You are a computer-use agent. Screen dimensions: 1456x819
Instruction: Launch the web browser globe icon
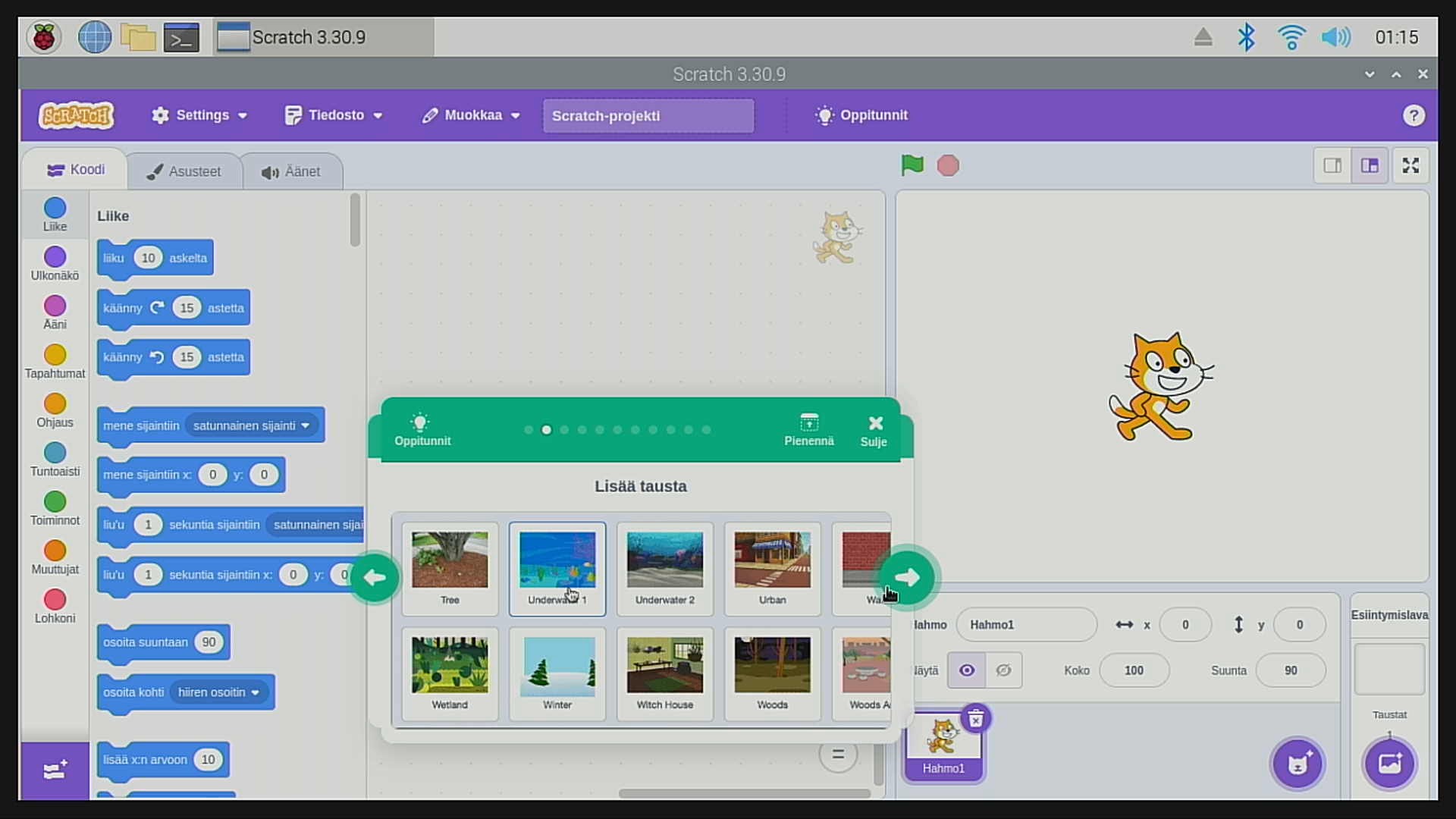[95, 37]
